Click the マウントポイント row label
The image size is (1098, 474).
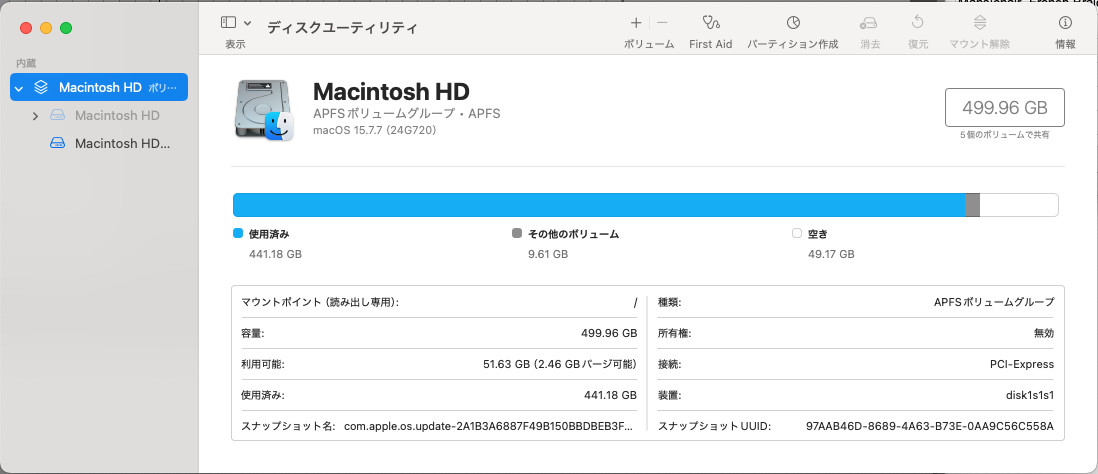pyautogui.click(x=320, y=302)
